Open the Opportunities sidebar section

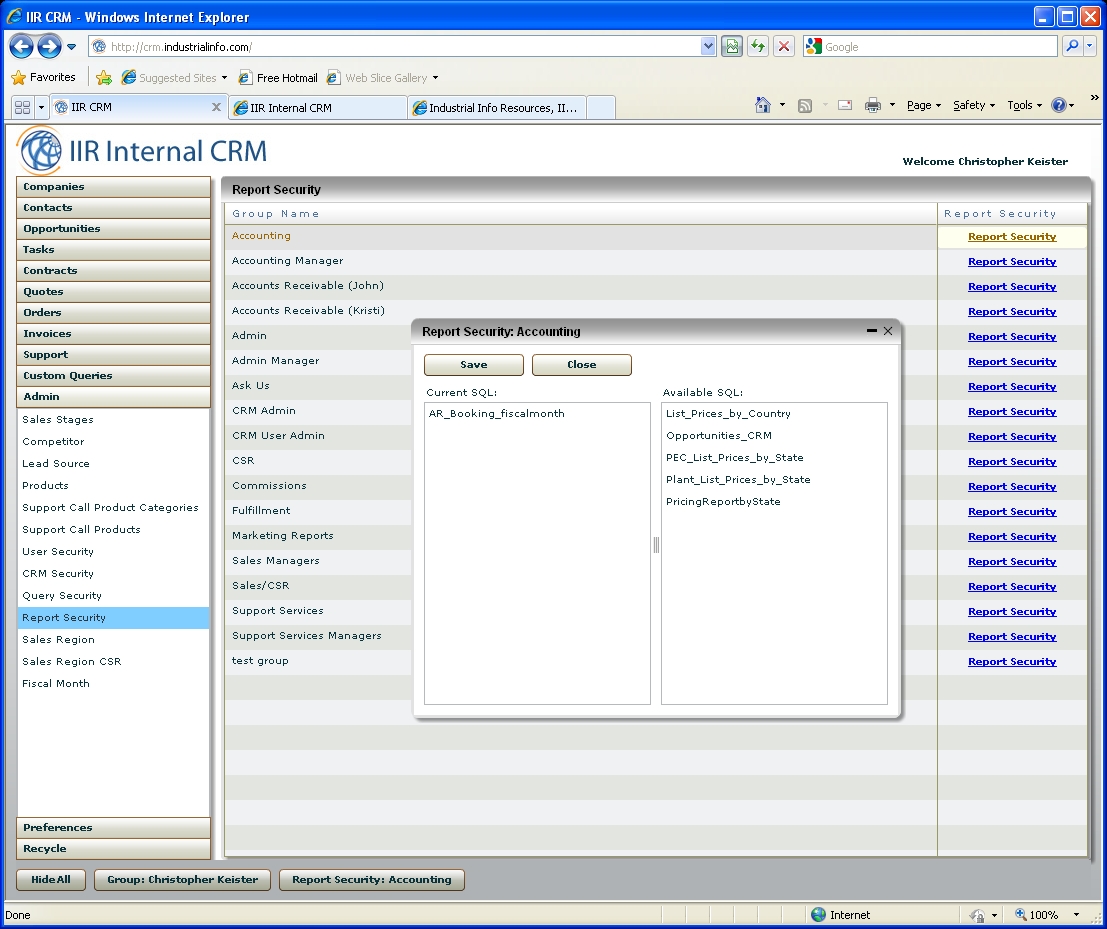(x=113, y=229)
